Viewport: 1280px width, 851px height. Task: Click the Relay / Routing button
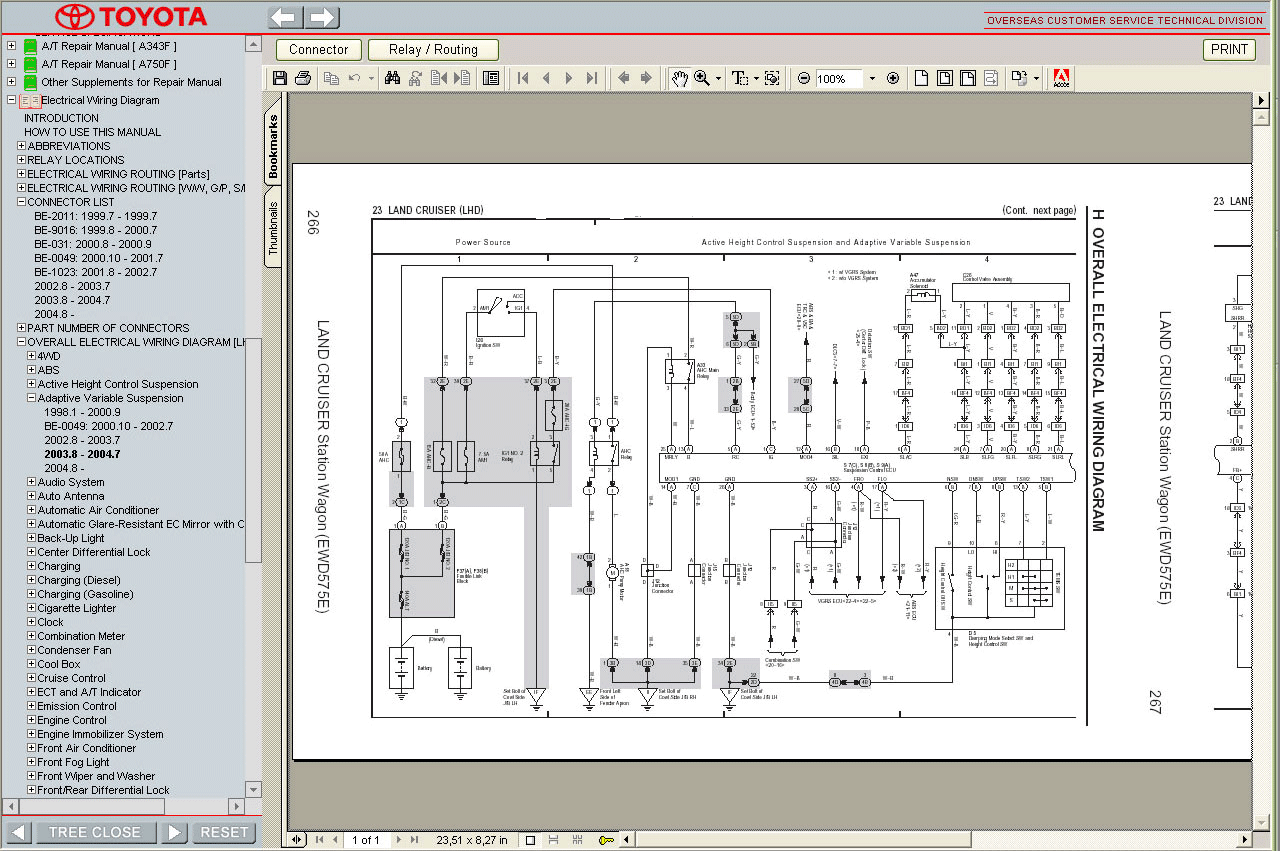pyautogui.click(x=433, y=49)
